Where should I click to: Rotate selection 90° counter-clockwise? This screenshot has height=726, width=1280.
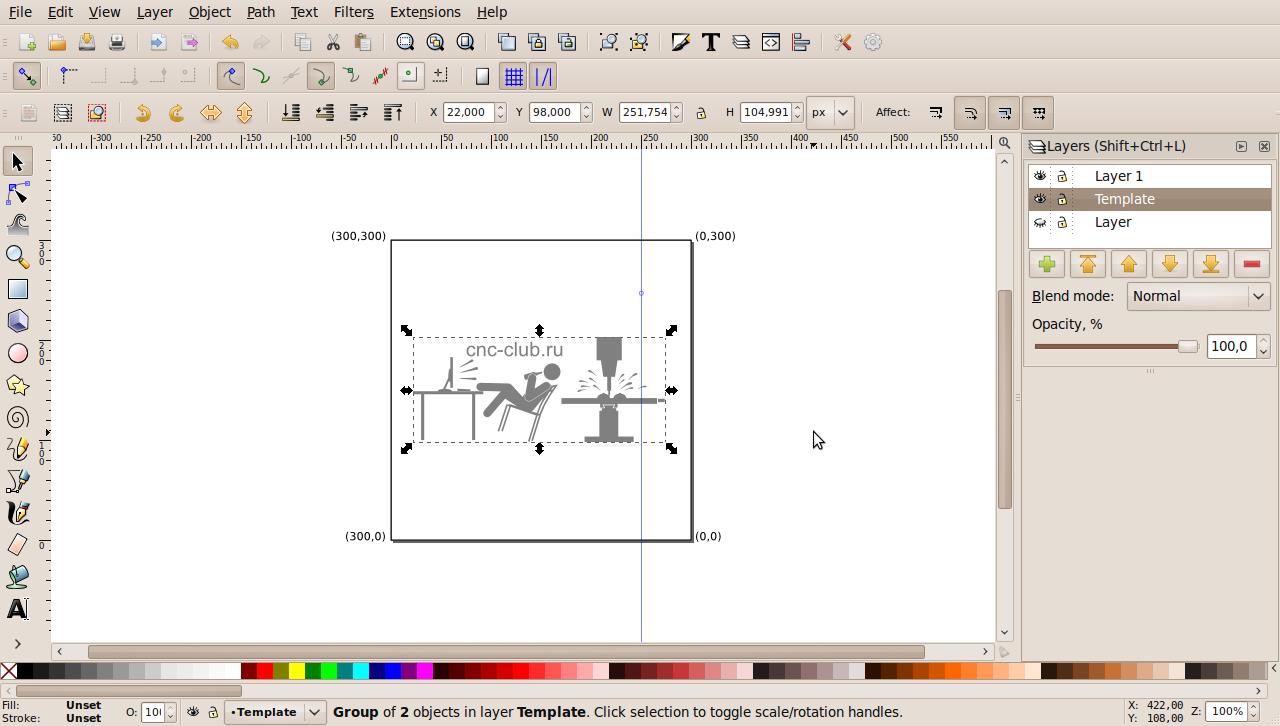(143, 113)
